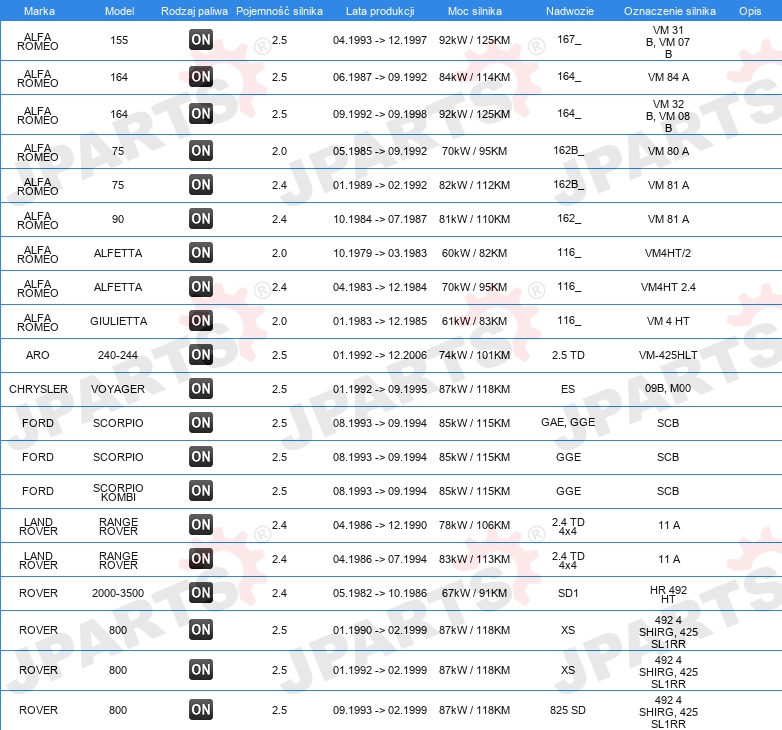Click the Marka column header
The width and height of the screenshot is (782, 730).
pos(39,11)
